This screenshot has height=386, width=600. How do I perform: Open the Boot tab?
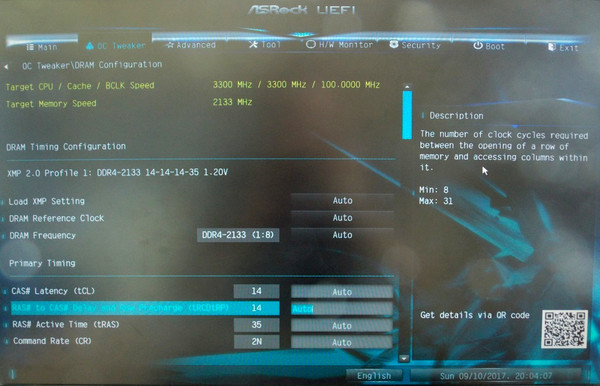point(489,46)
